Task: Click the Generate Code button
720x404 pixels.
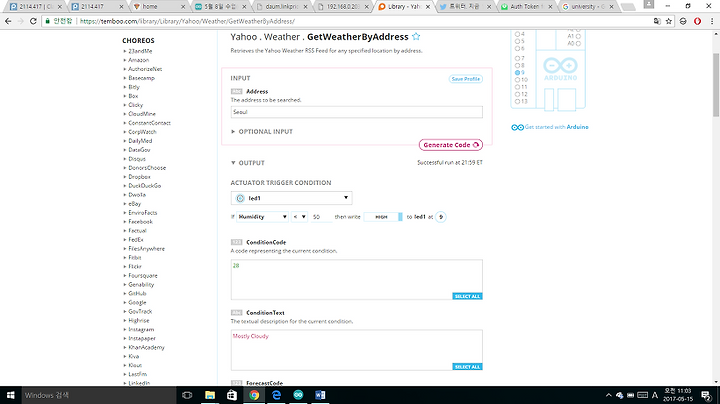Action: coord(450,145)
